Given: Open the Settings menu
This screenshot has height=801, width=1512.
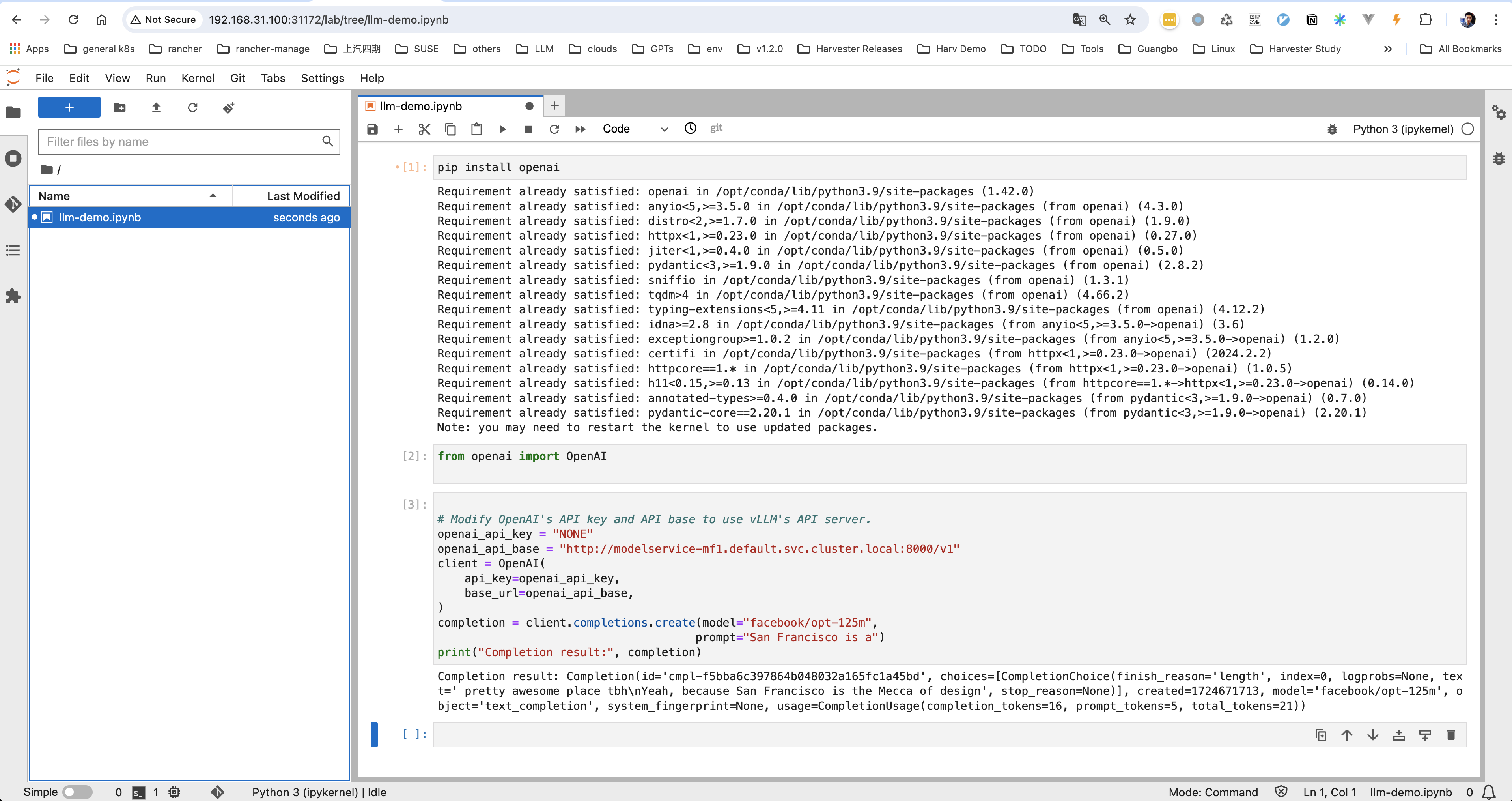Looking at the screenshot, I should pos(322,78).
